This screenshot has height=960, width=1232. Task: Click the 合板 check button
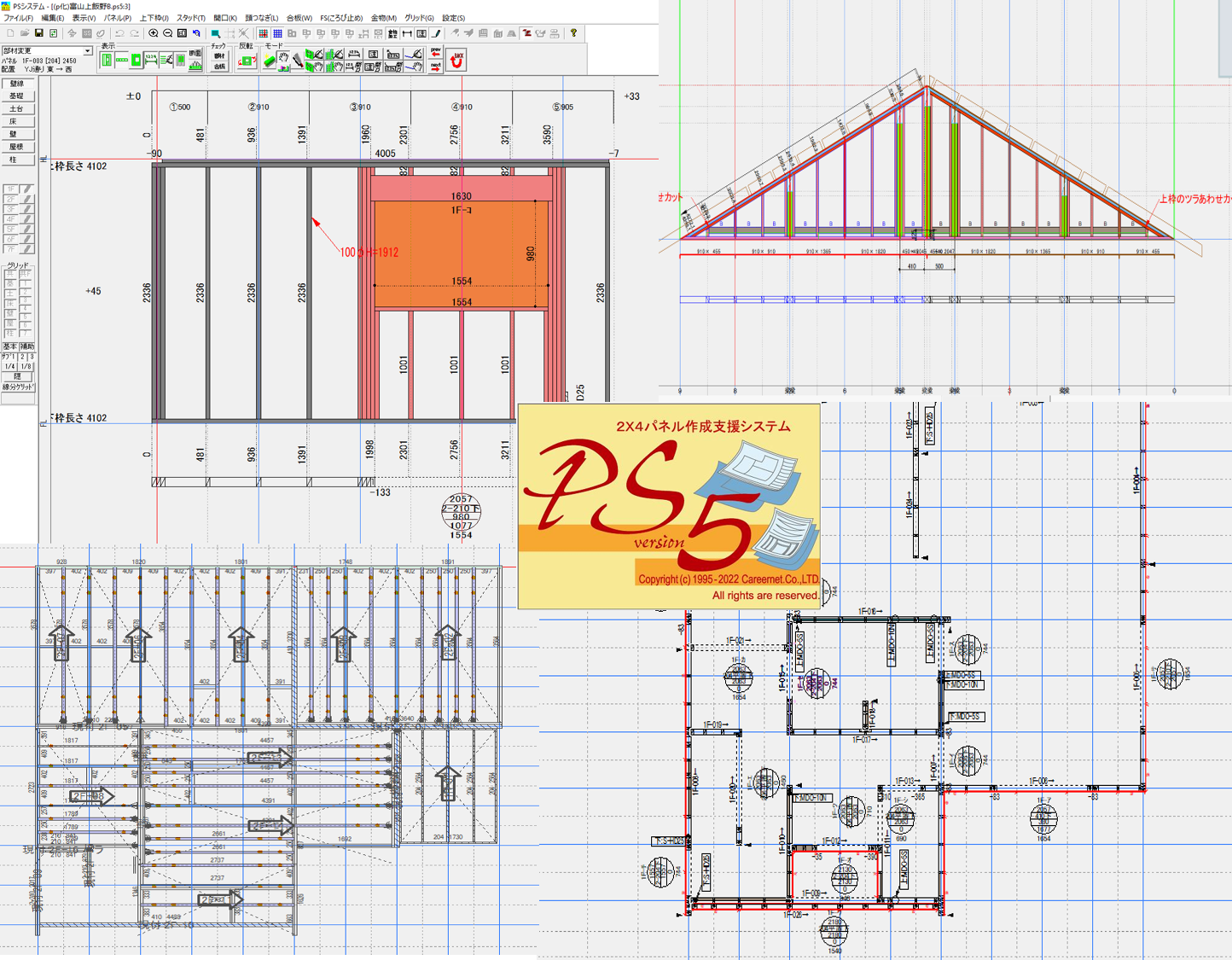219,67
